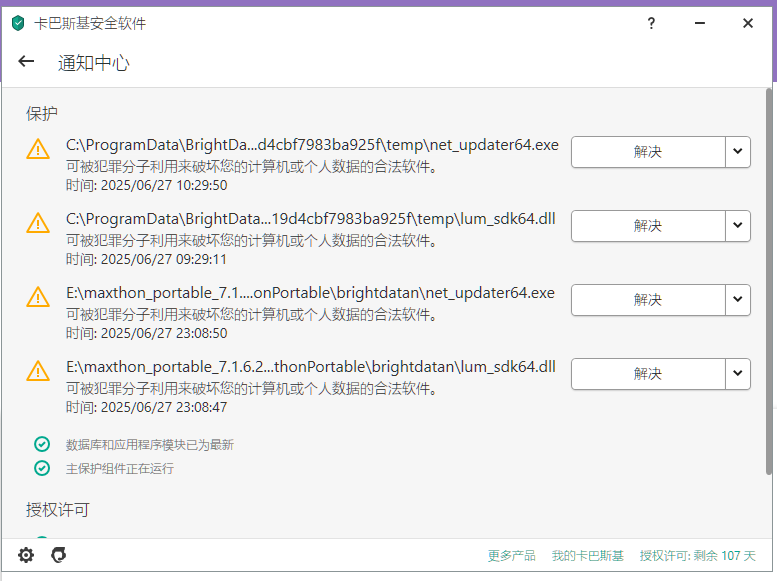Click timestamp 2025/06/27 10:29:50
The width and height of the screenshot is (777, 581).
(x=164, y=185)
